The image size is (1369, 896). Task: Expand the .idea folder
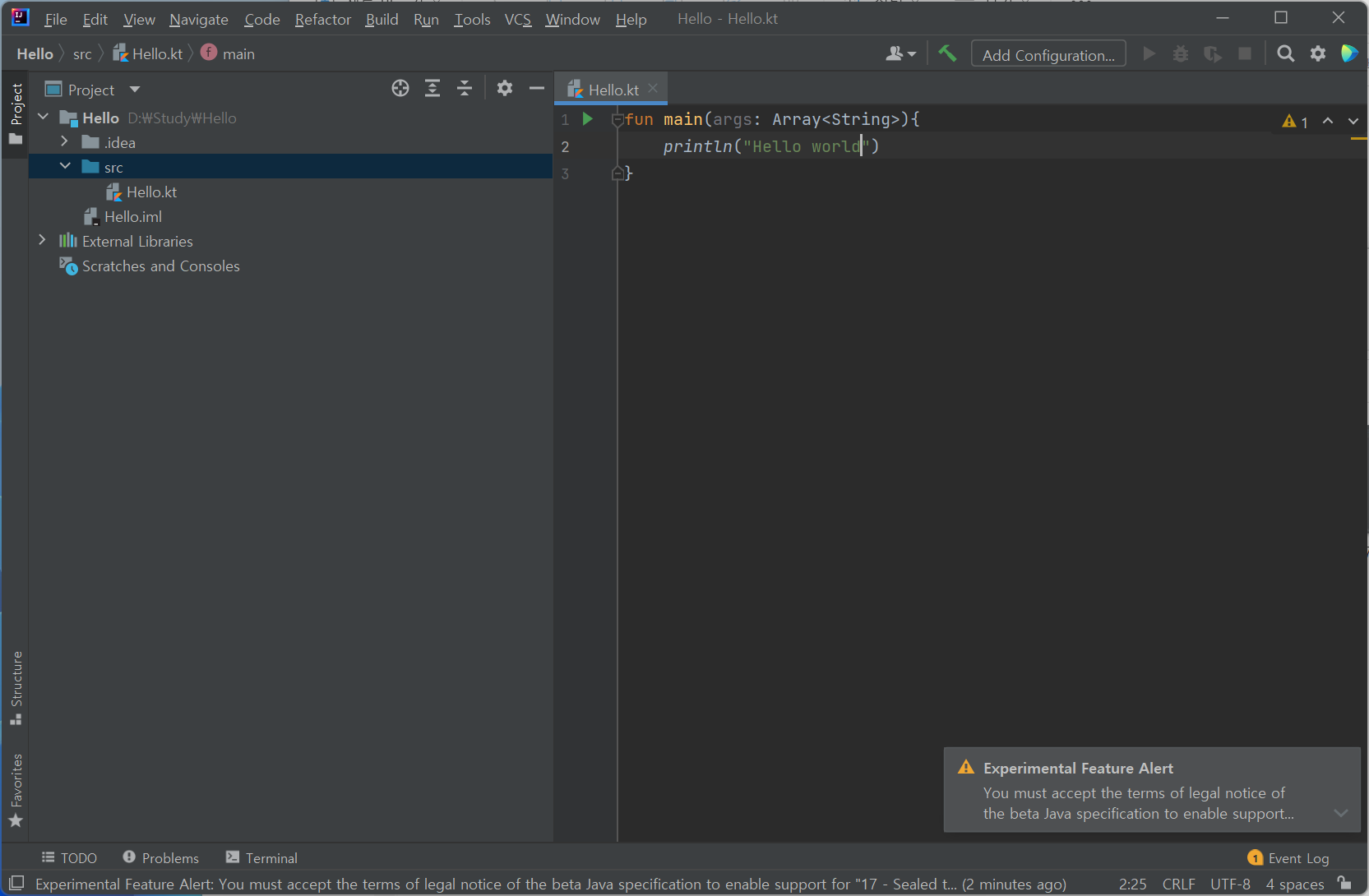(65, 142)
